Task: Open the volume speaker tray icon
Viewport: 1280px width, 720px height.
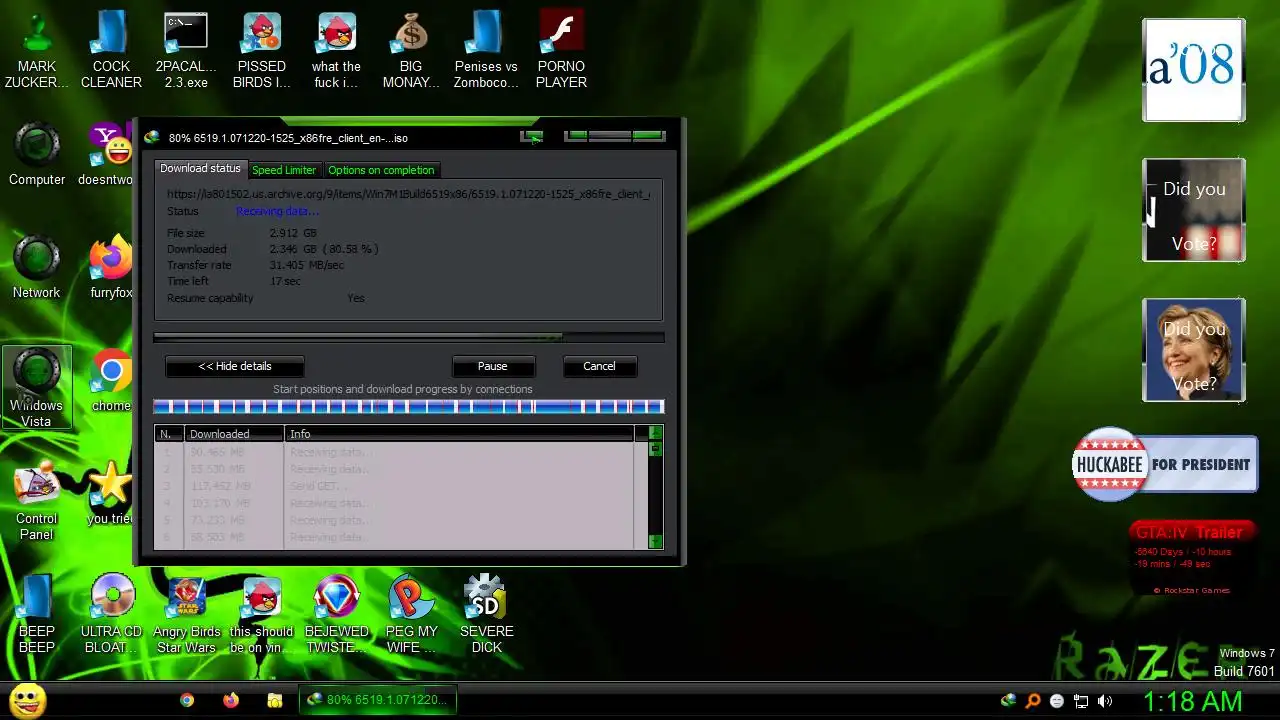Action: 1105,701
